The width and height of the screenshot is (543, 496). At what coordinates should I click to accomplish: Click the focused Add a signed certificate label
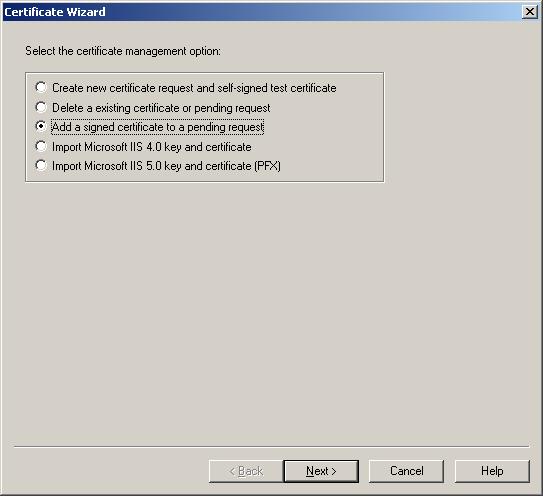pyautogui.click(x=158, y=127)
